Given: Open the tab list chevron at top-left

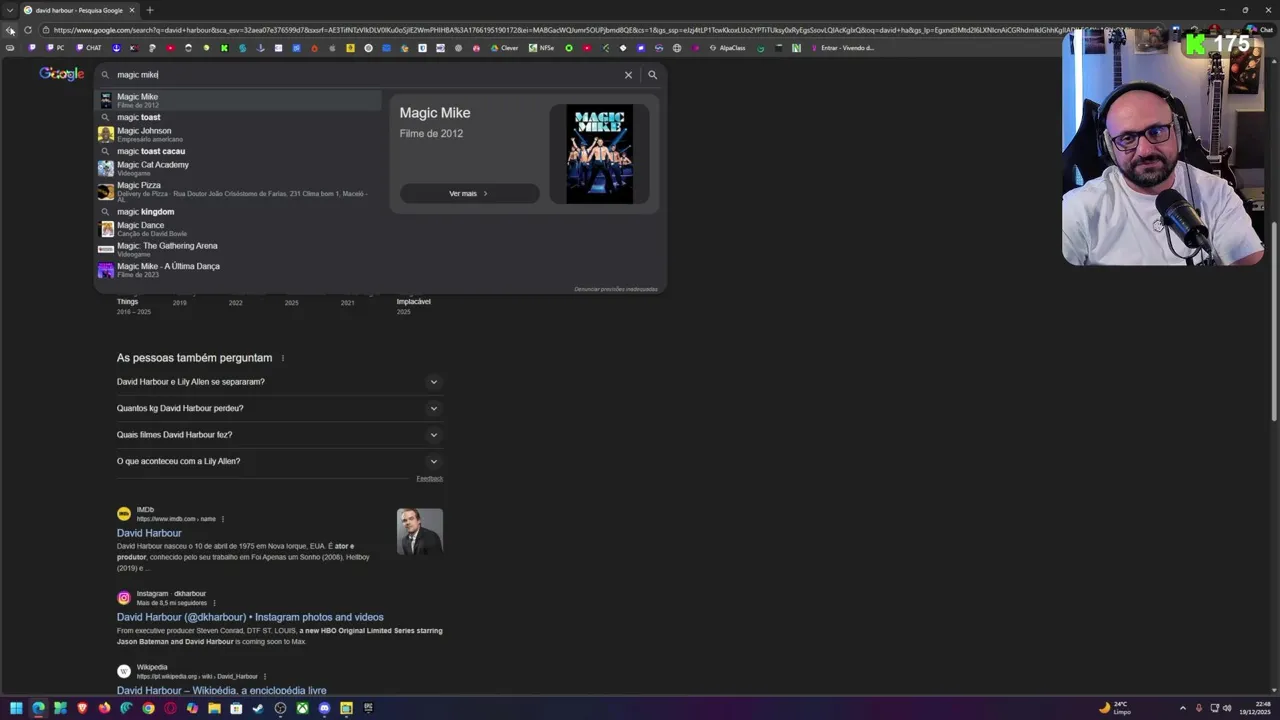Looking at the screenshot, I should pyautogui.click(x=10, y=10).
